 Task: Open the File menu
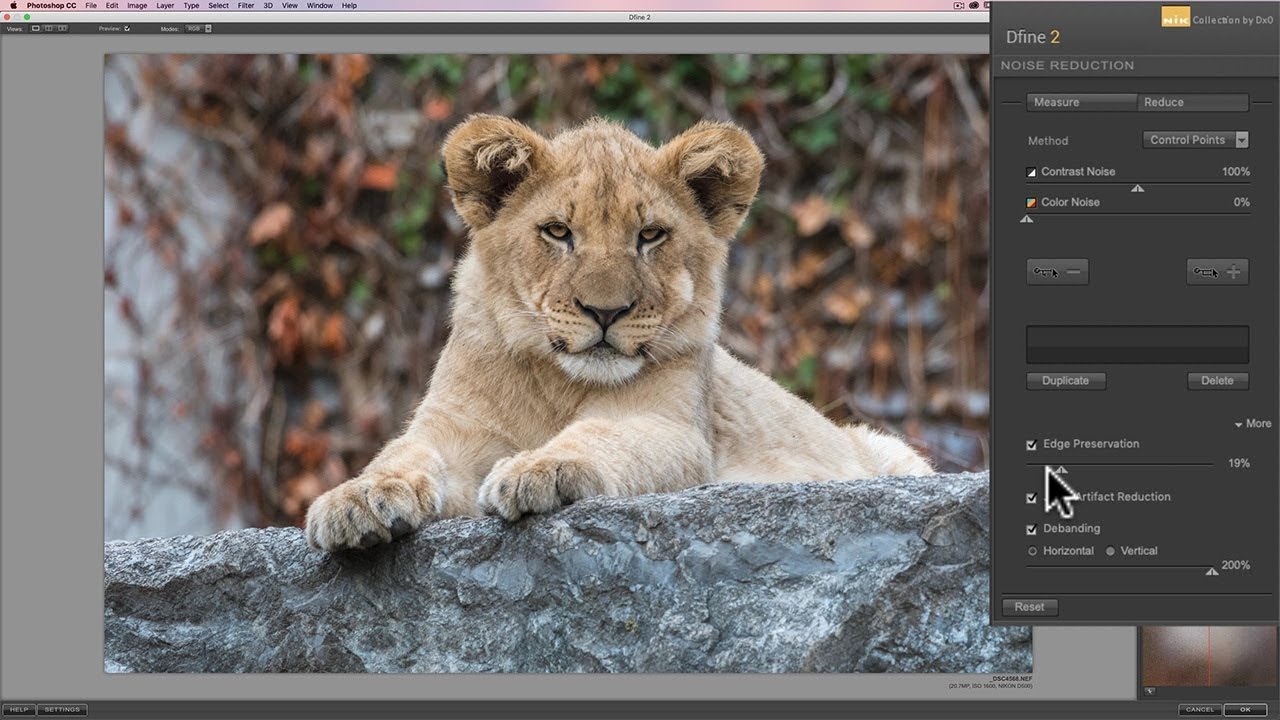91,6
